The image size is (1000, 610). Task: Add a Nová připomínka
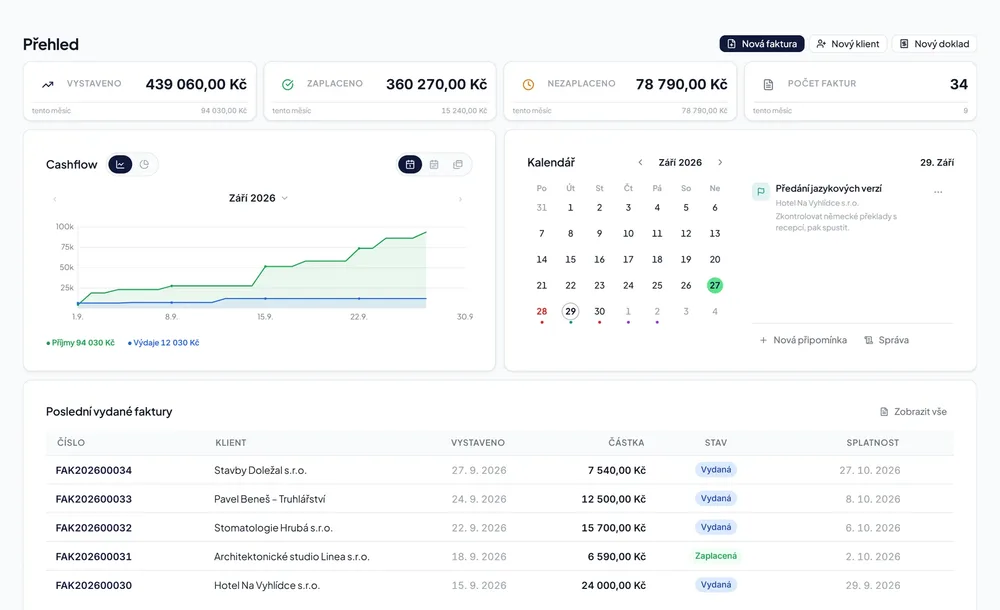pyautogui.click(x=803, y=340)
